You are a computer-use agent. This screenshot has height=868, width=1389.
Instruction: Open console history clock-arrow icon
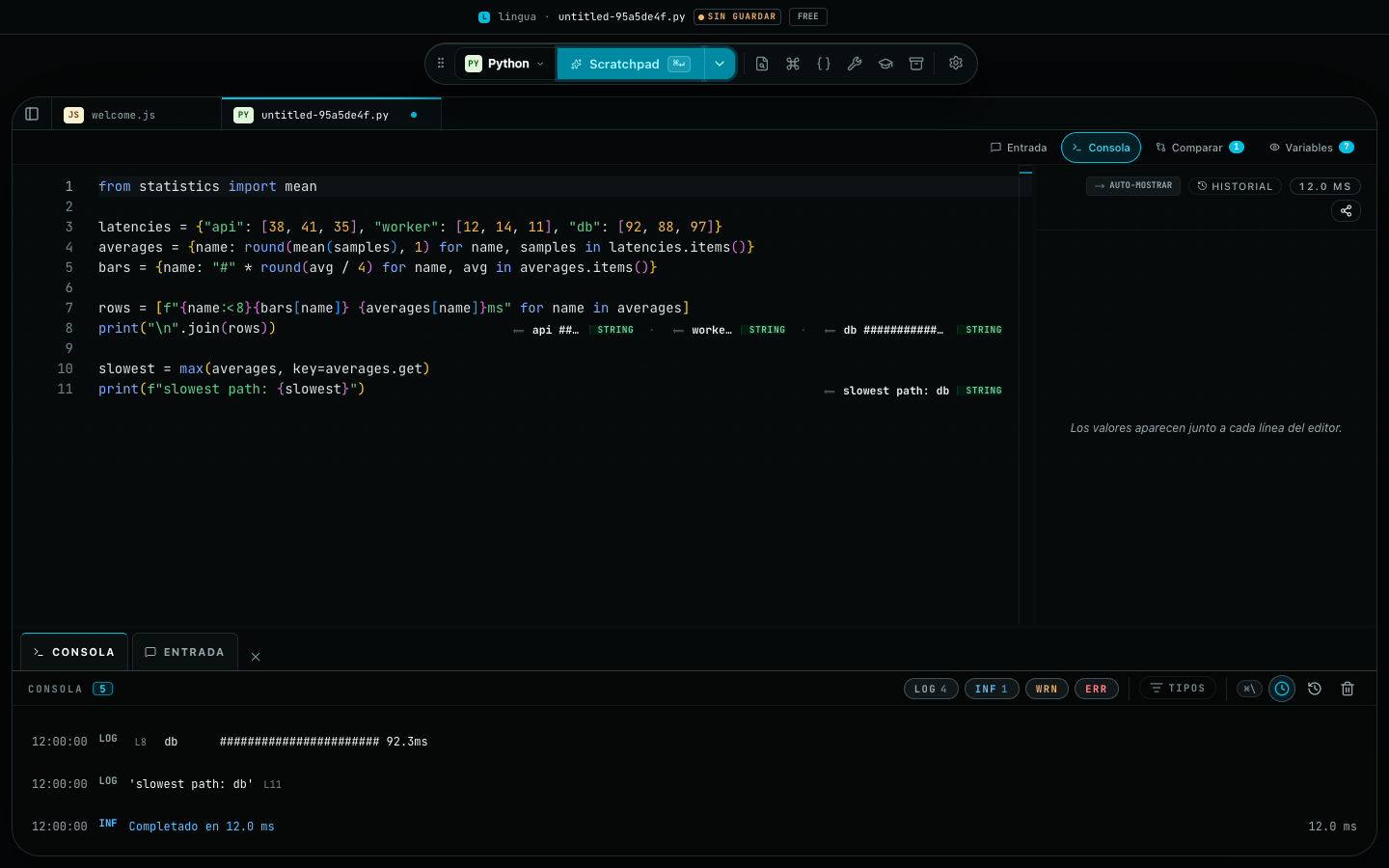pos(1315,689)
